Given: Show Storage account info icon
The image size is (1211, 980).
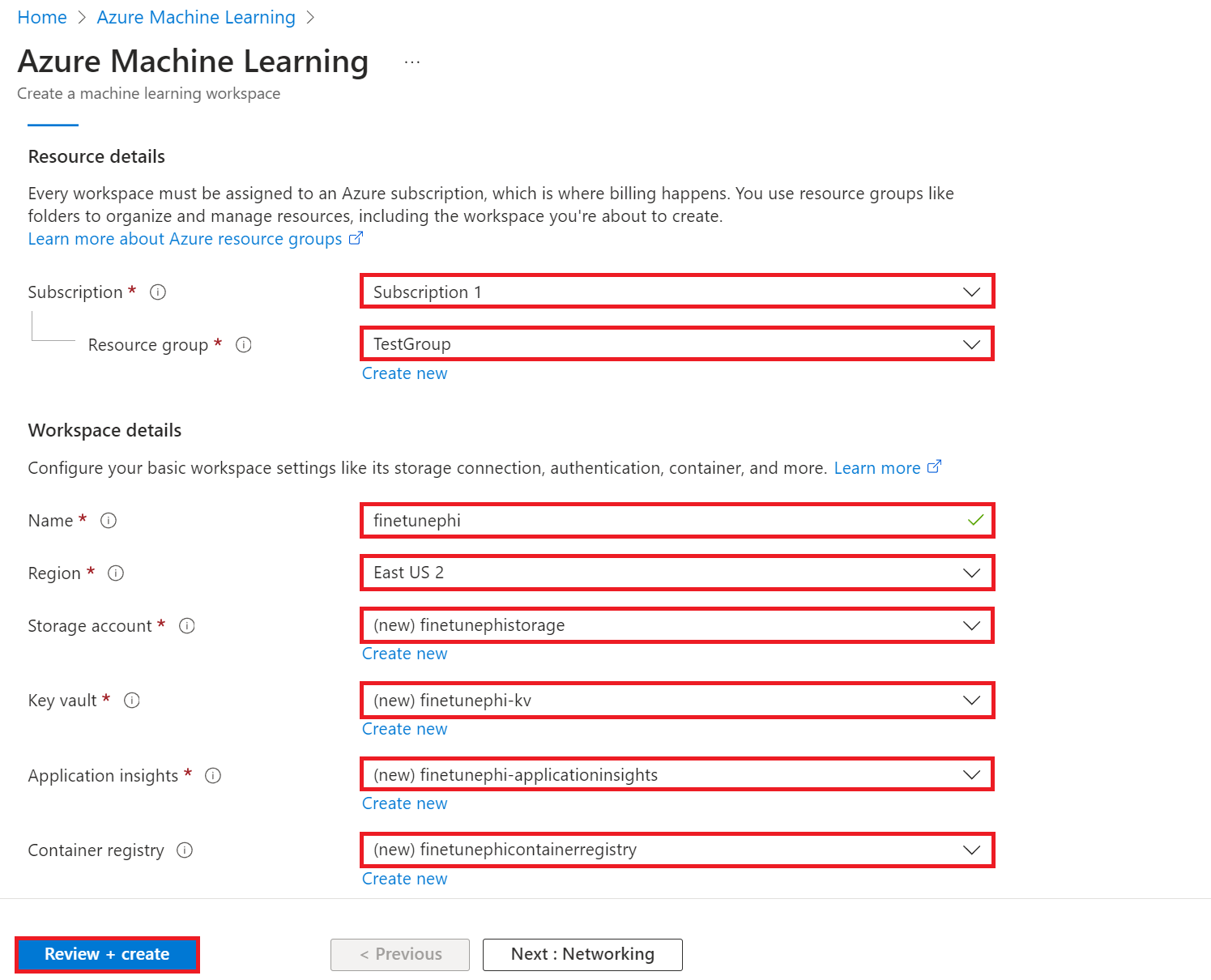Looking at the screenshot, I should tap(187, 626).
